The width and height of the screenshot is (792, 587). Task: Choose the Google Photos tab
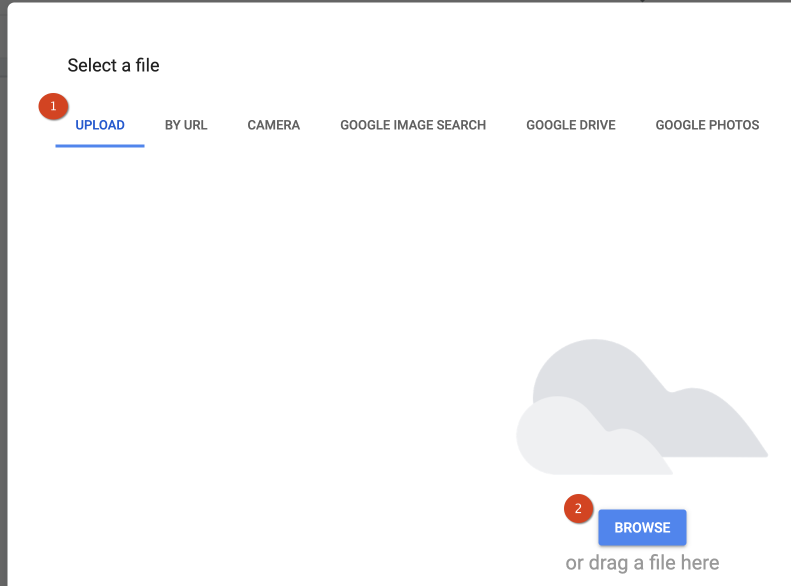[707, 125]
